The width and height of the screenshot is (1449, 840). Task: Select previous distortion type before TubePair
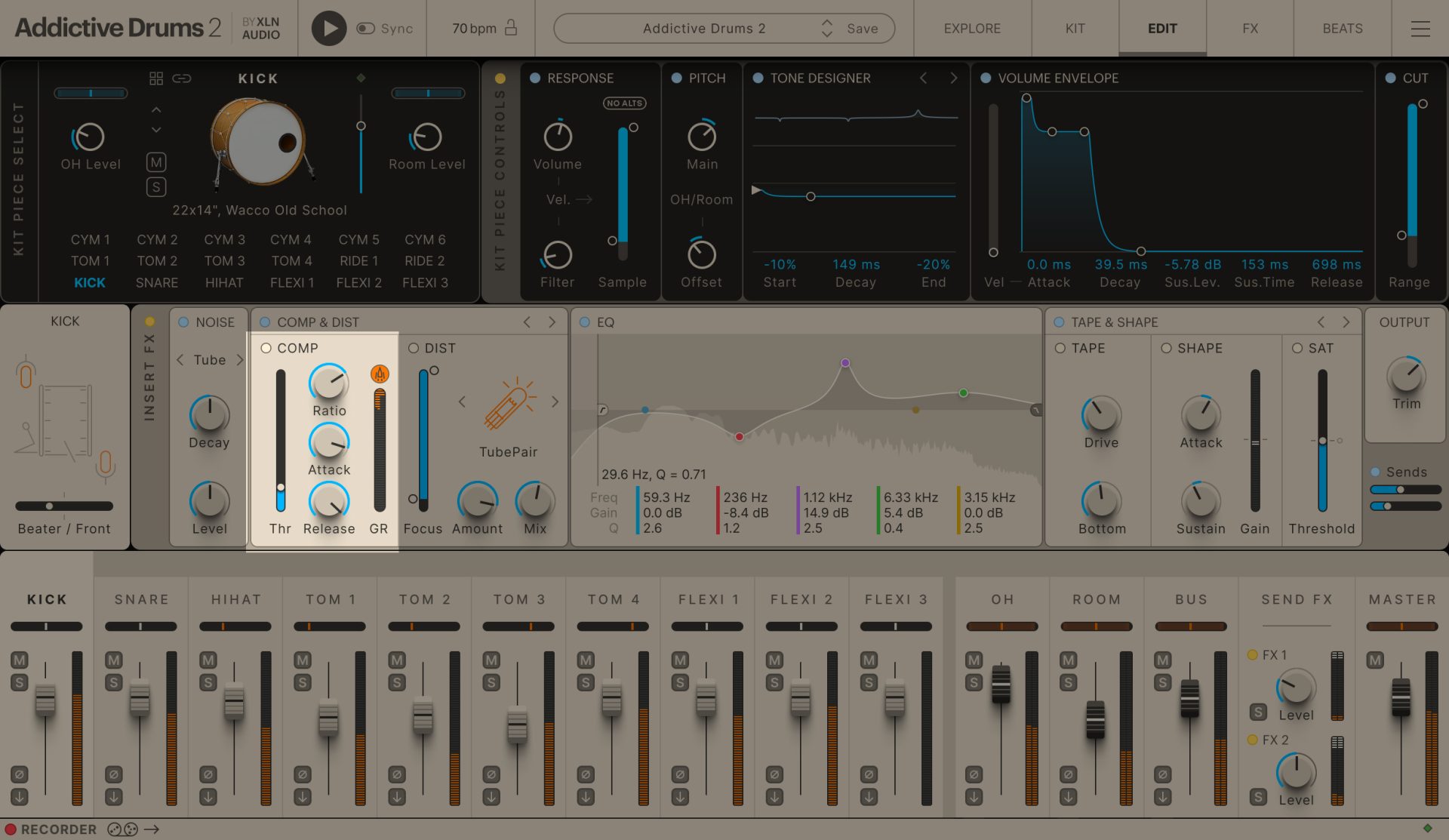click(462, 402)
